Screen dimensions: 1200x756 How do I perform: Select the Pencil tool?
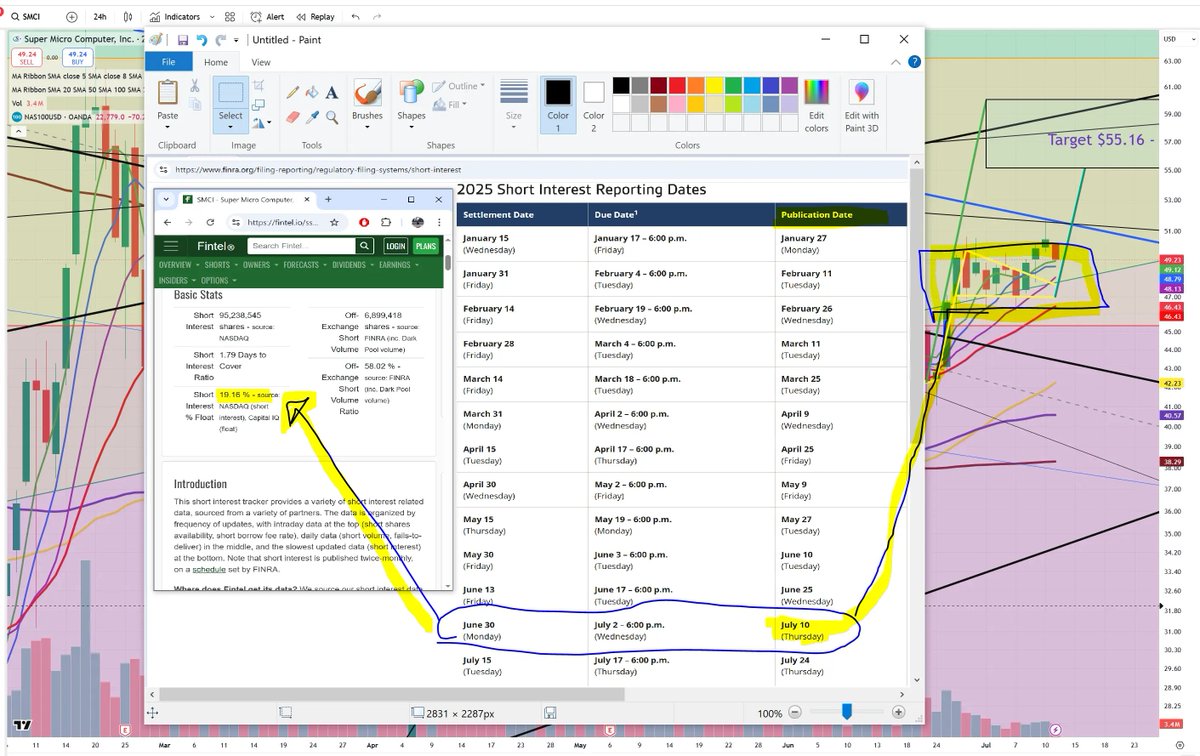click(293, 92)
